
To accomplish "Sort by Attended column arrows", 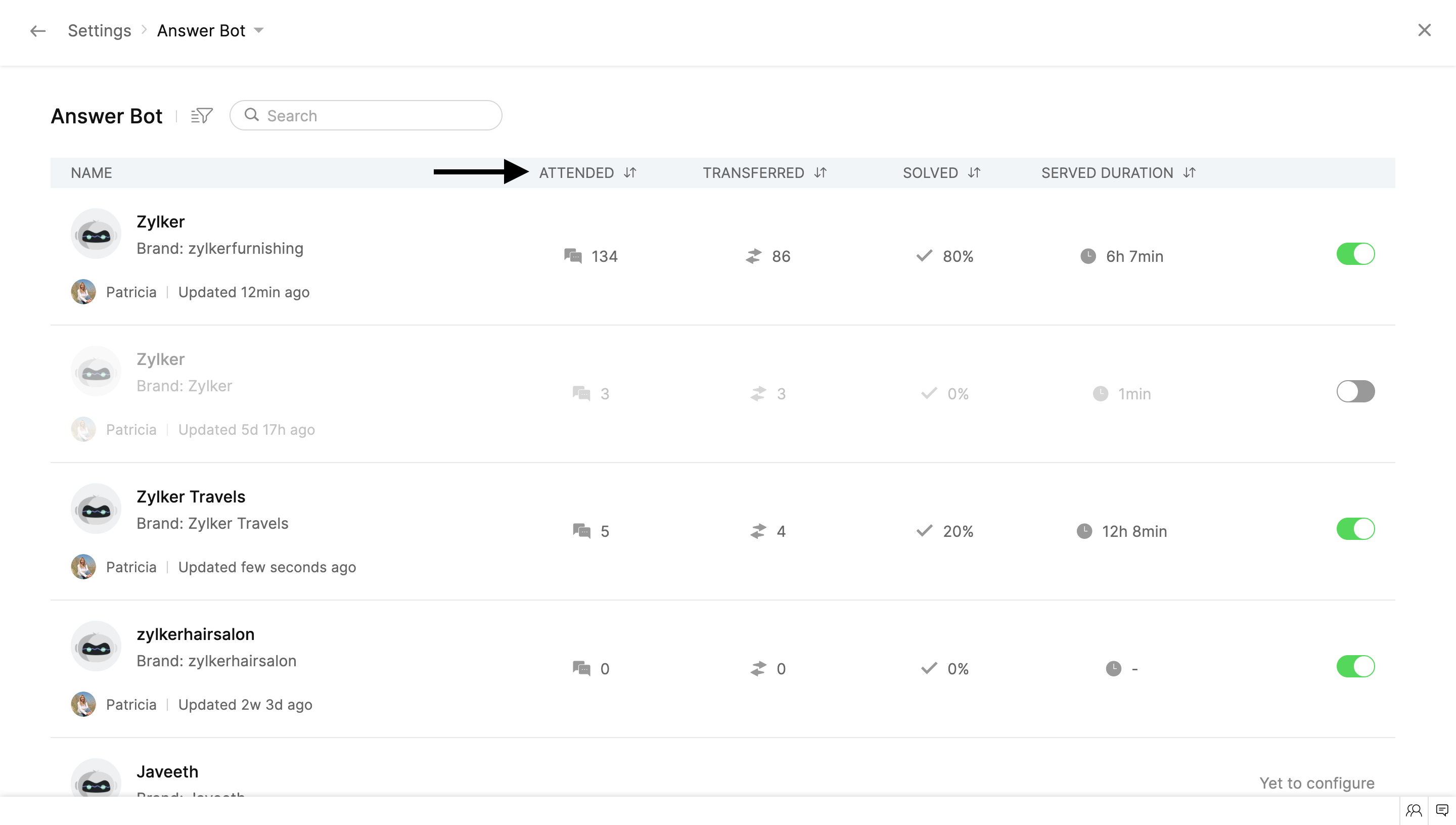I will coord(630,173).
